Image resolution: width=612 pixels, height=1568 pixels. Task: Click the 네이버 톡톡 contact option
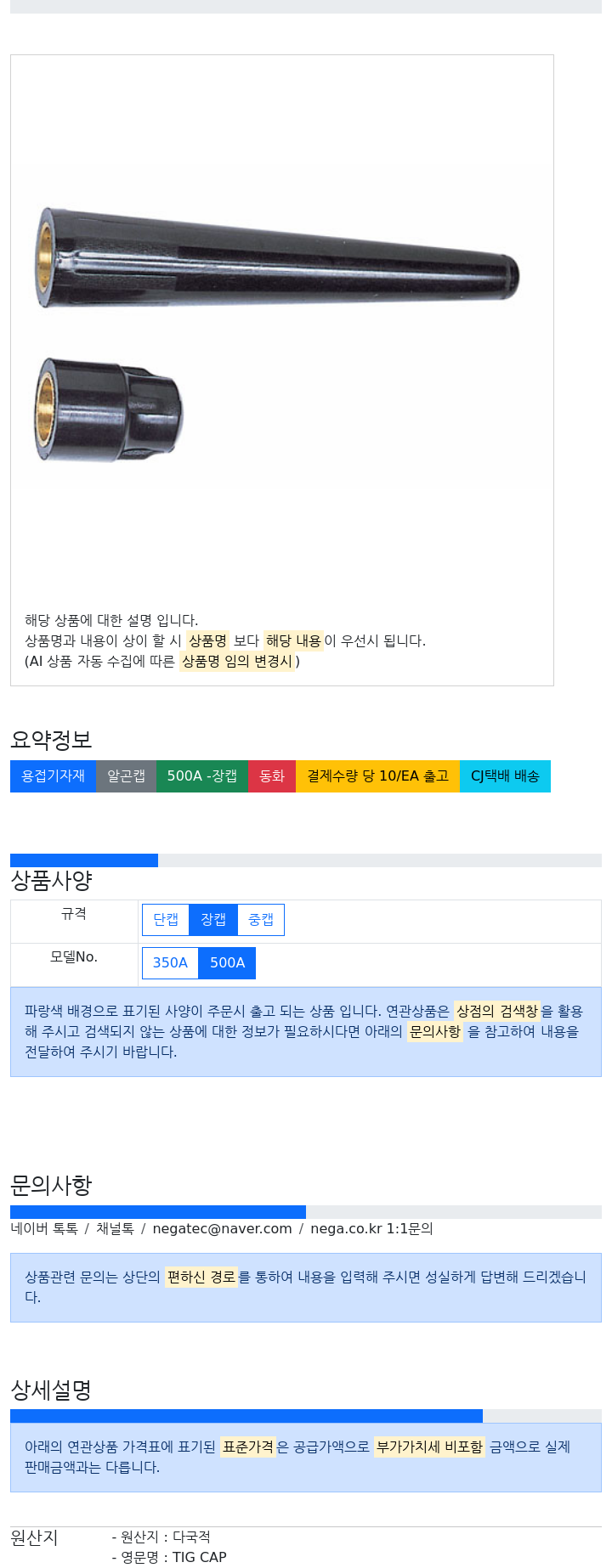pyautogui.click(x=44, y=1229)
